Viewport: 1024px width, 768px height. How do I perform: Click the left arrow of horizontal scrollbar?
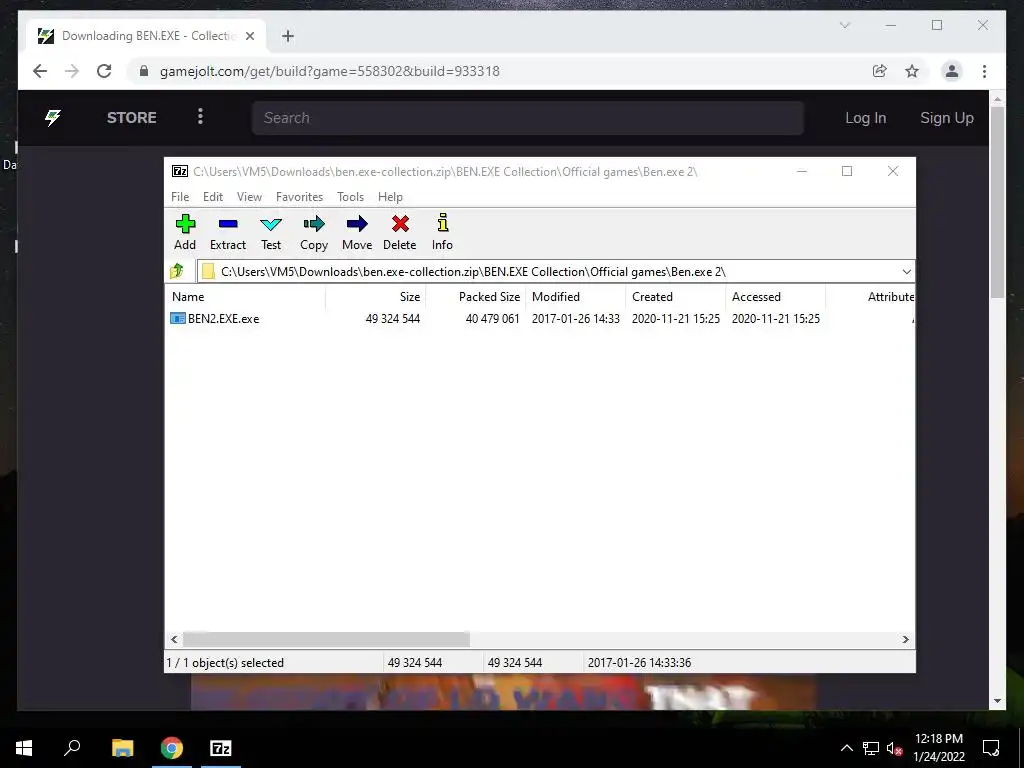[x=174, y=639]
